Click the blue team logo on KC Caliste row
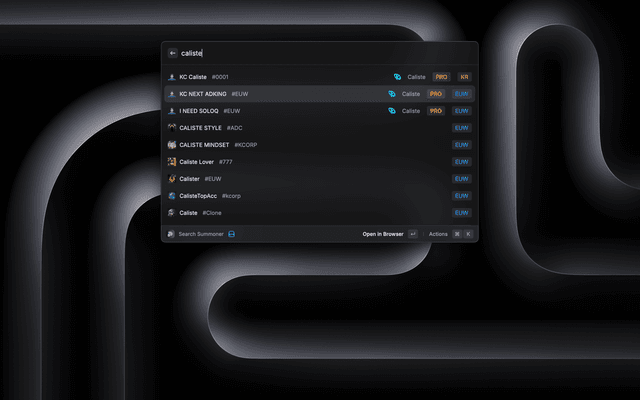Image resolution: width=640 pixels, height=400 pixels. coord(397,77)
